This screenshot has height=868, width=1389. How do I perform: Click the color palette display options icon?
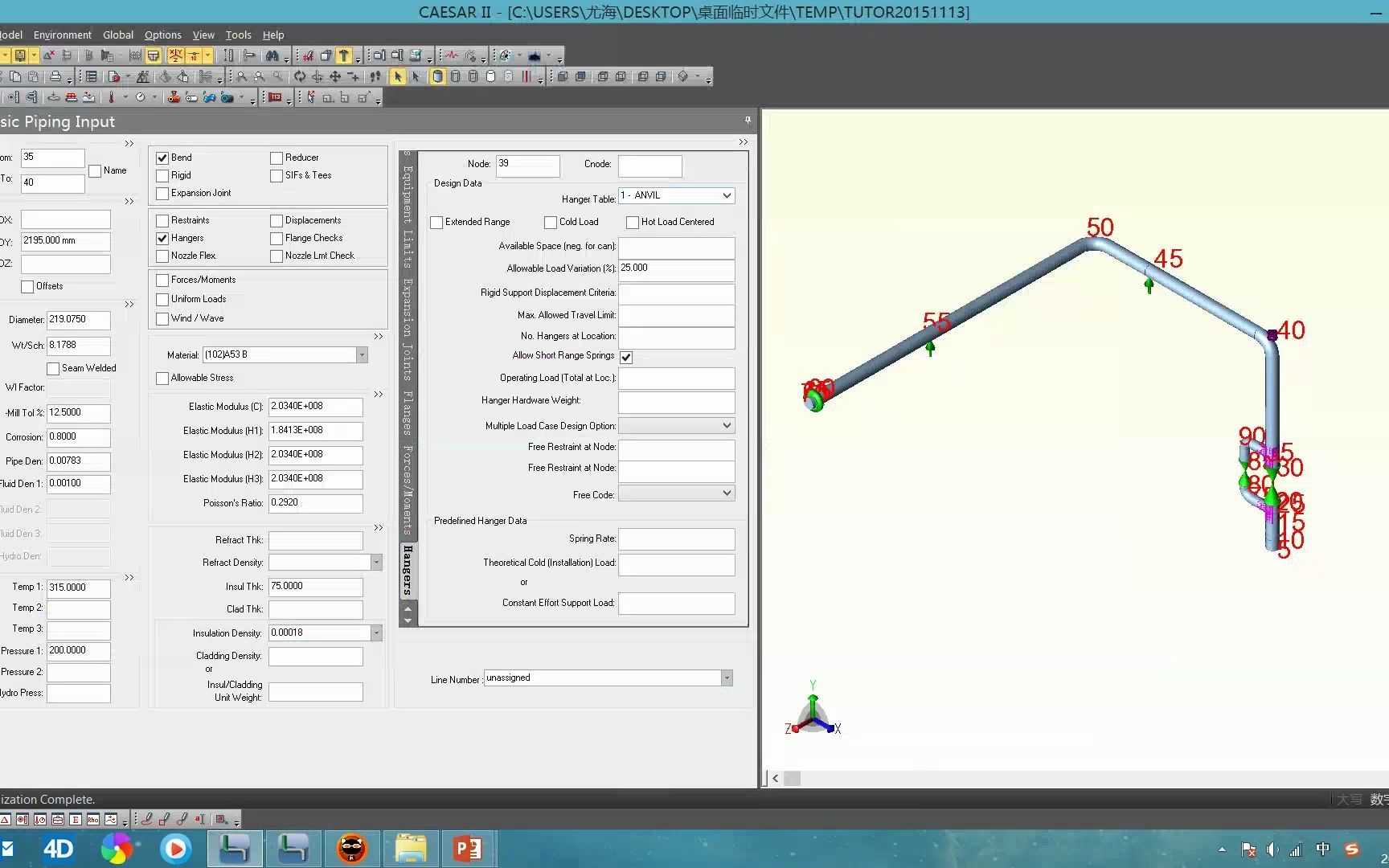click(505, 55)
